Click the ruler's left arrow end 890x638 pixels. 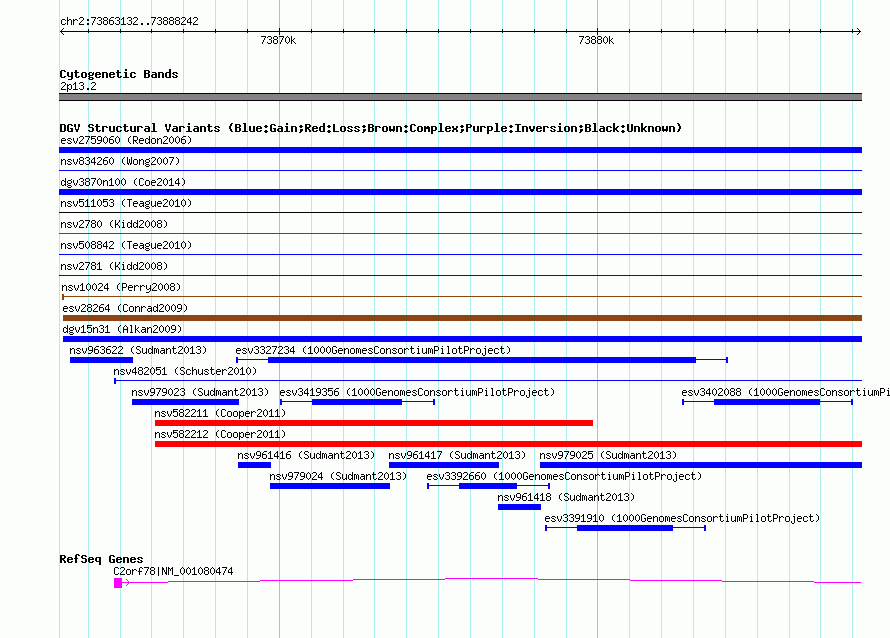62,32
